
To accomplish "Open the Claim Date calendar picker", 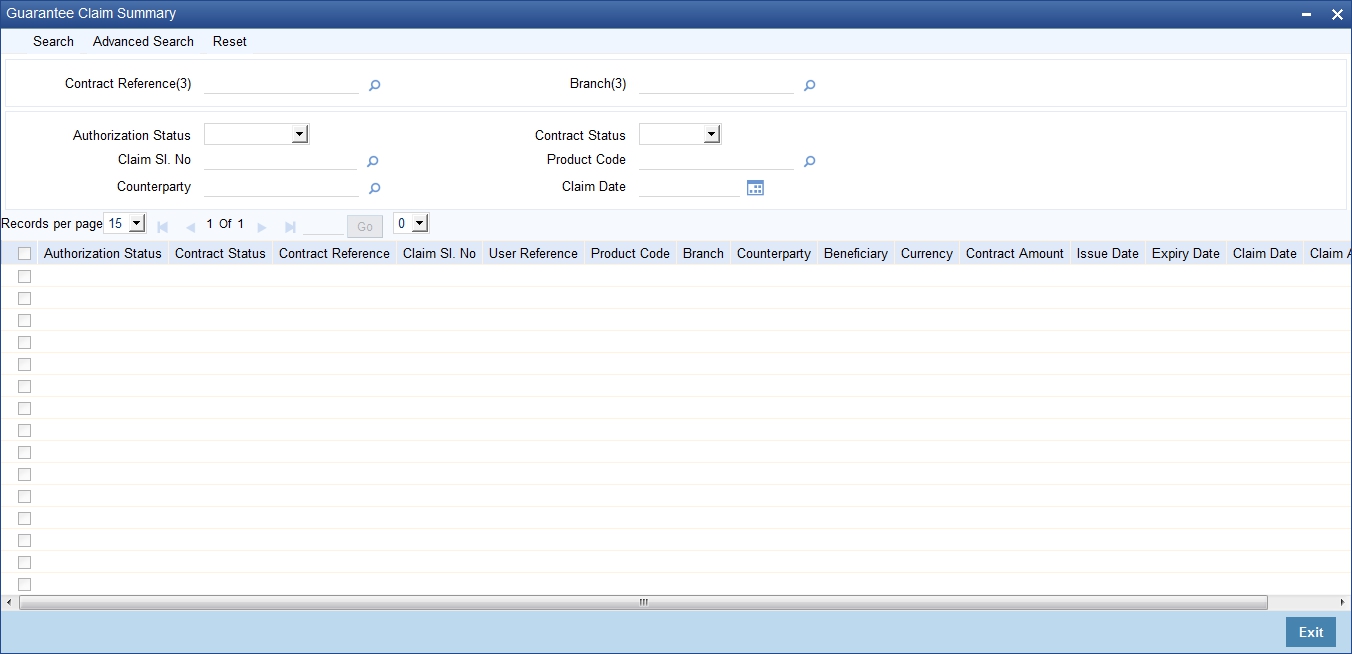I will point(756,187).
